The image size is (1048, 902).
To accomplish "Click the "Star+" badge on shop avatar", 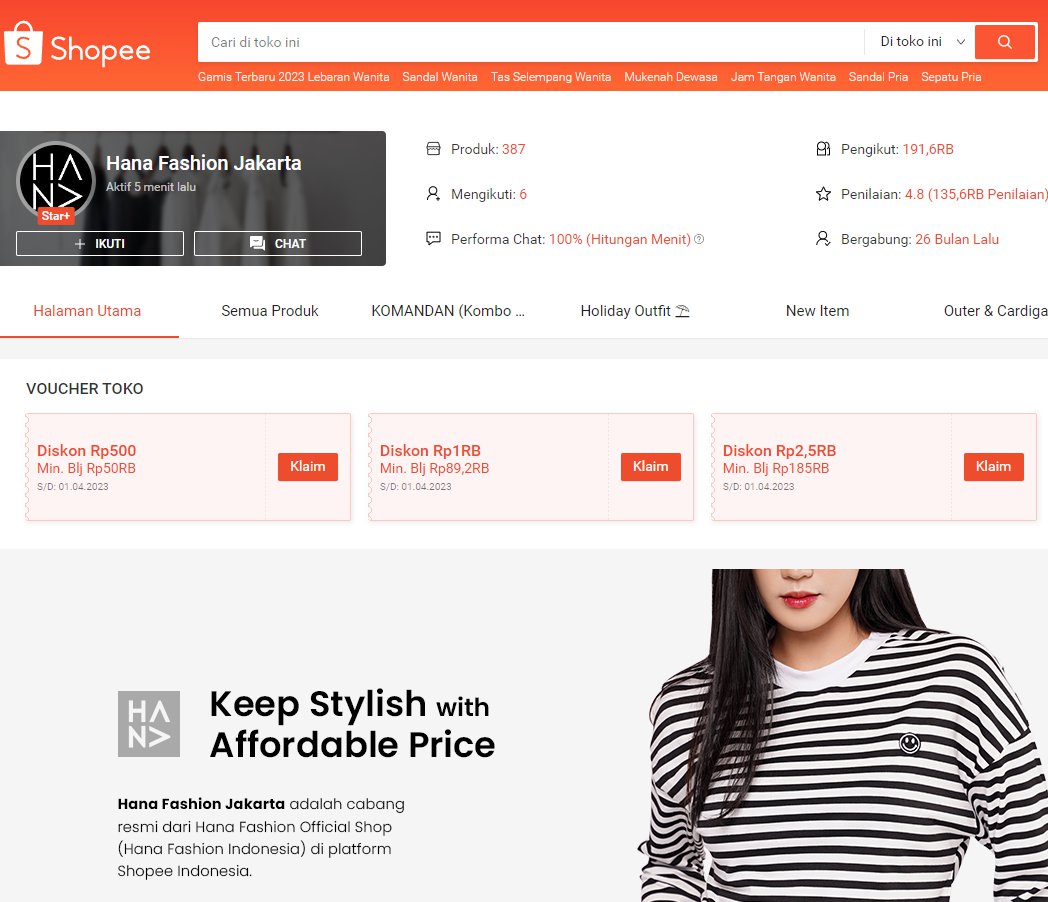I will tap(55, 216).
